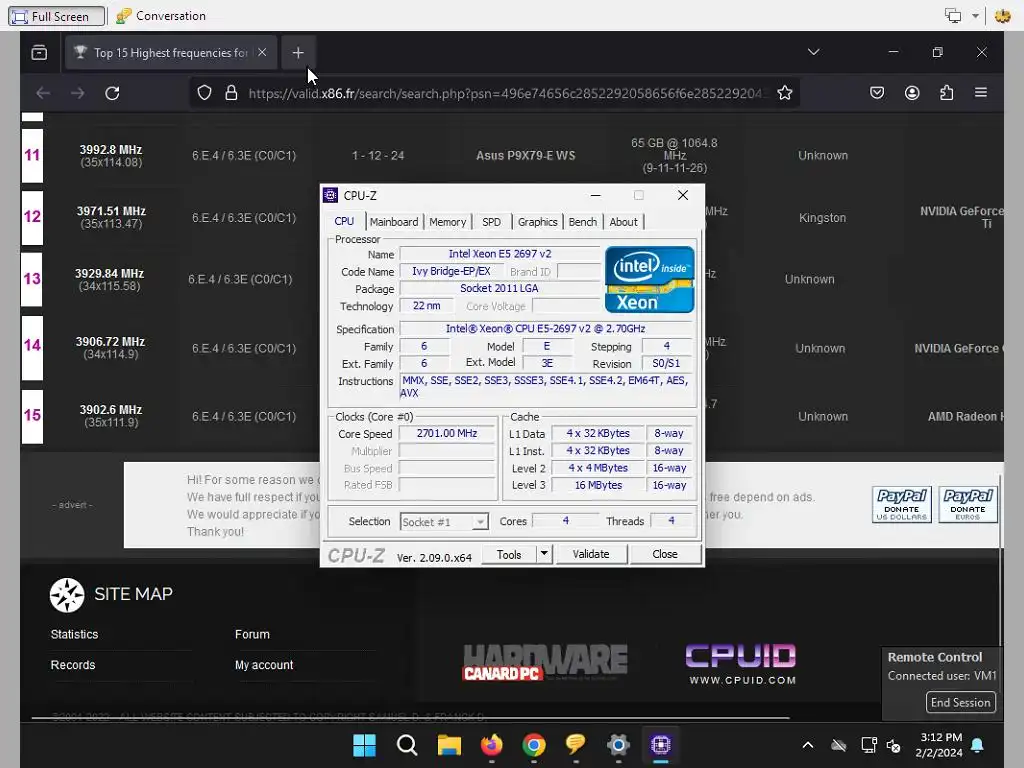Screen dimensions: 1024x768
Task: Open the Memory tab in CPU-Z
Action: (x=447, y=222)
